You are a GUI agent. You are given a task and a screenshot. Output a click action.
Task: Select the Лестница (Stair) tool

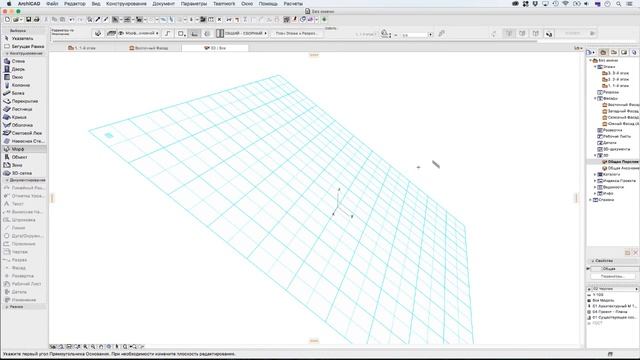(x=22, y=109)
